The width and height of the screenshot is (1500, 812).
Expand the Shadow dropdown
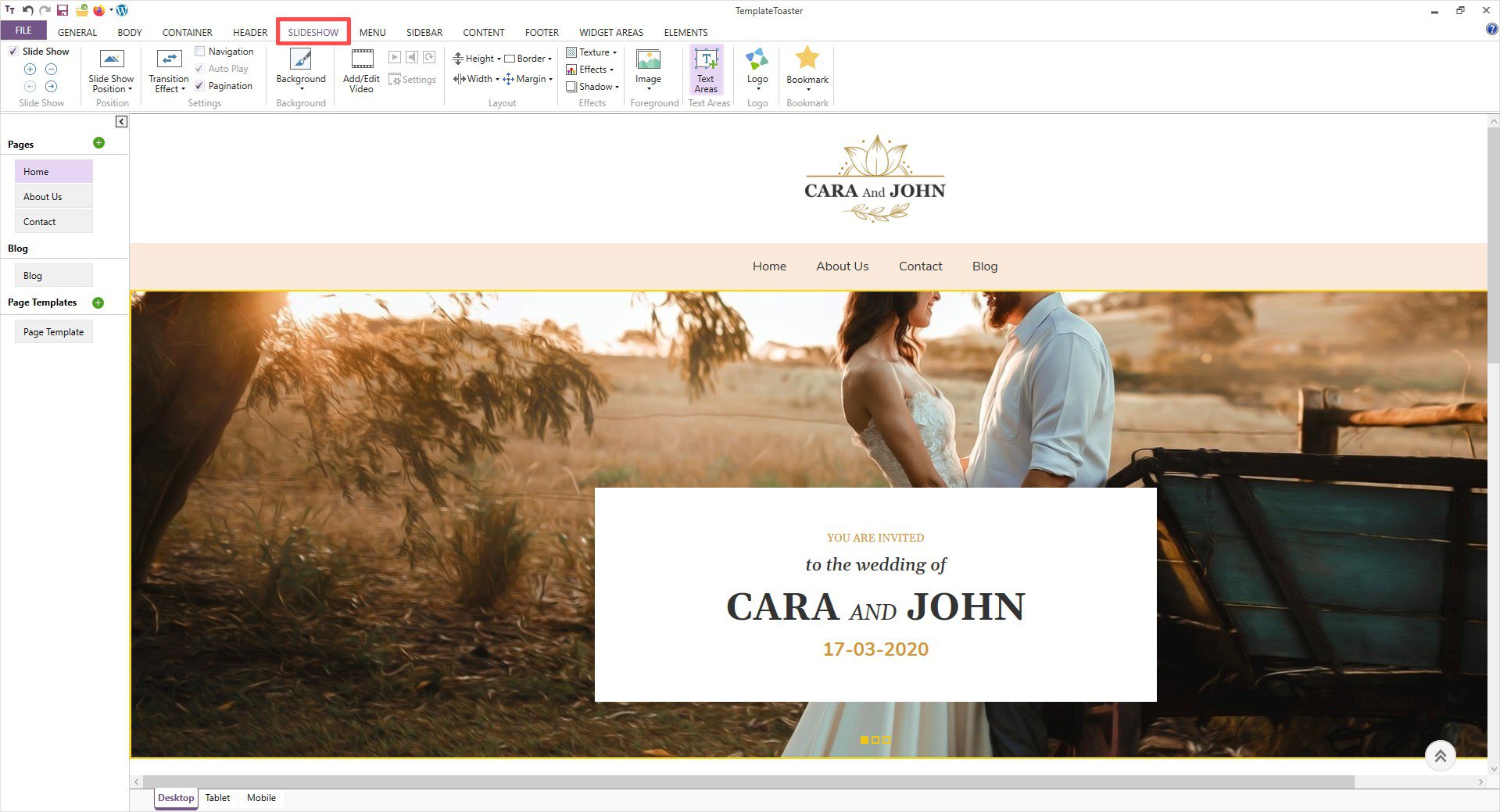coord(593,87)
